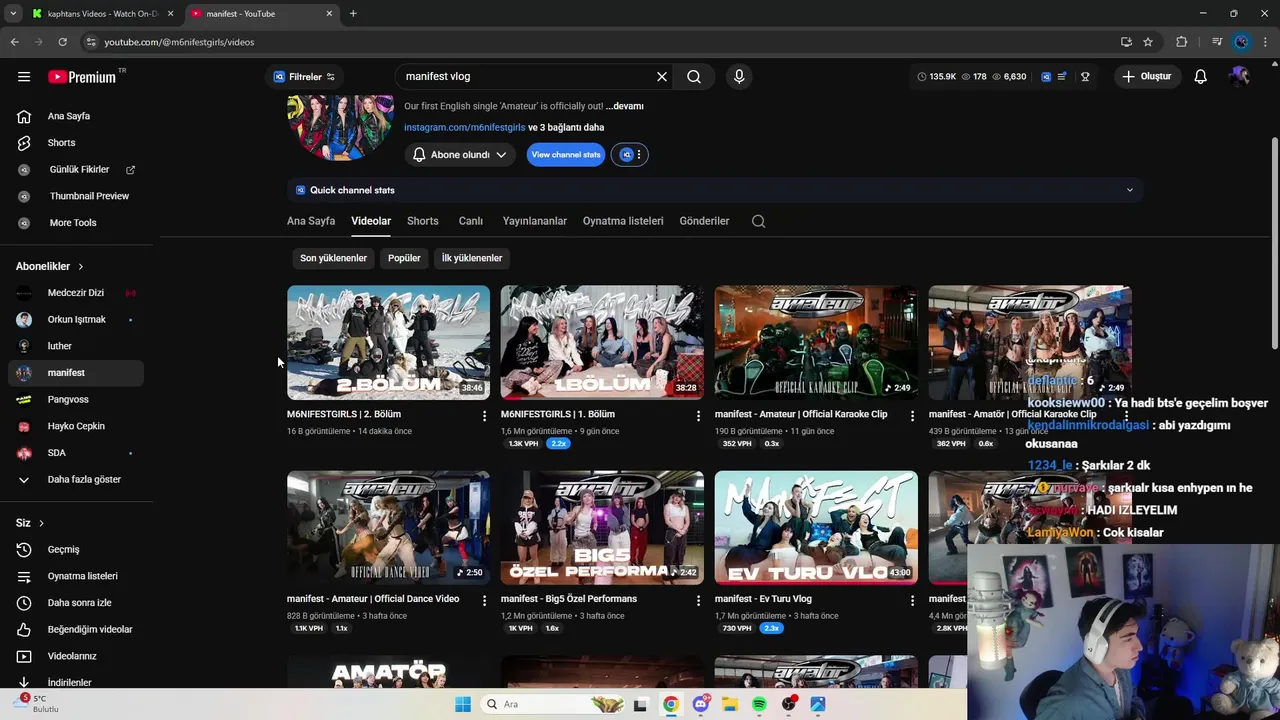Click the Oluştur create button

[1148, 77]
